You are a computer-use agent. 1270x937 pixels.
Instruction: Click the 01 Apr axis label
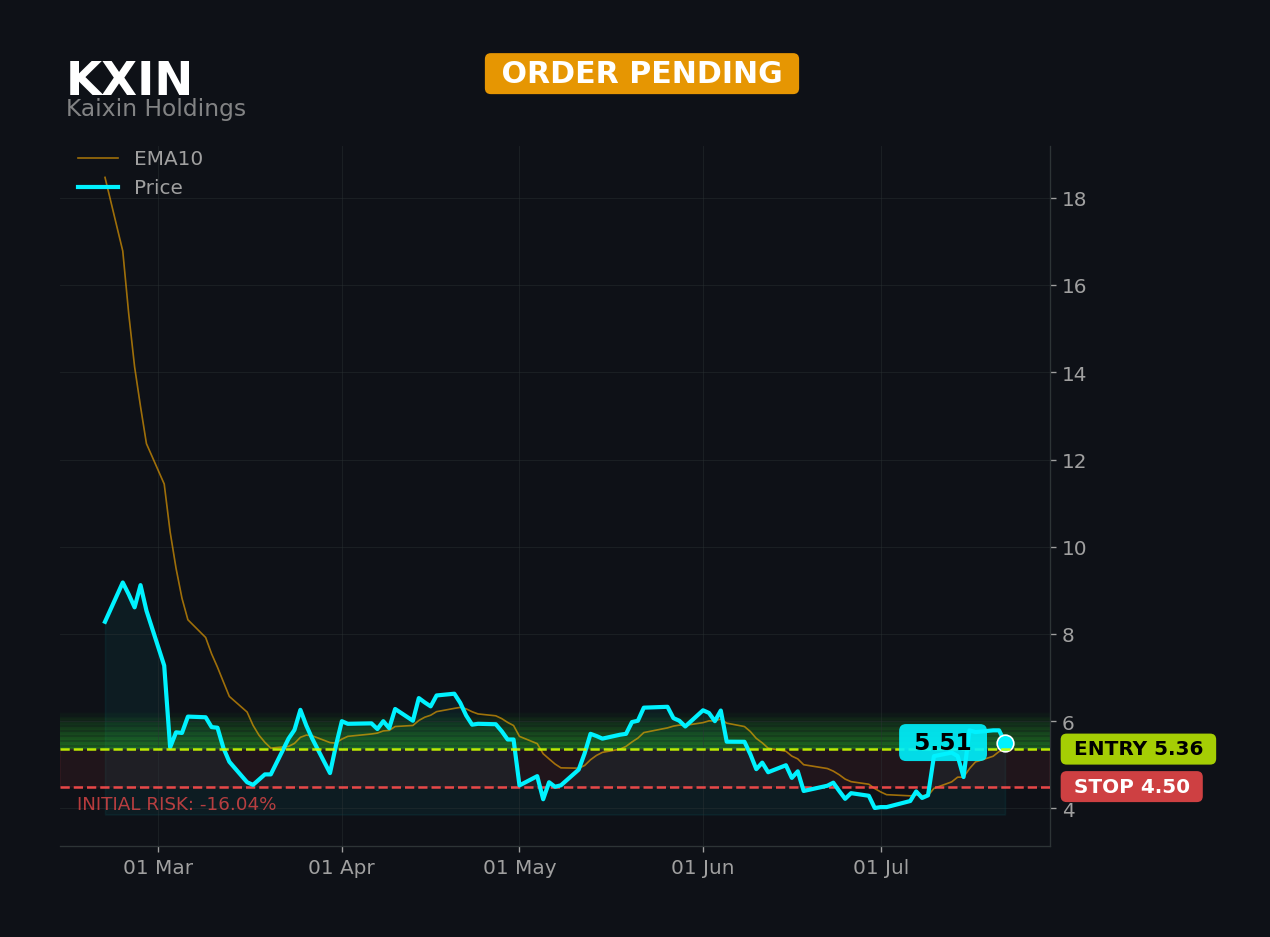click(x=342, y=868)
